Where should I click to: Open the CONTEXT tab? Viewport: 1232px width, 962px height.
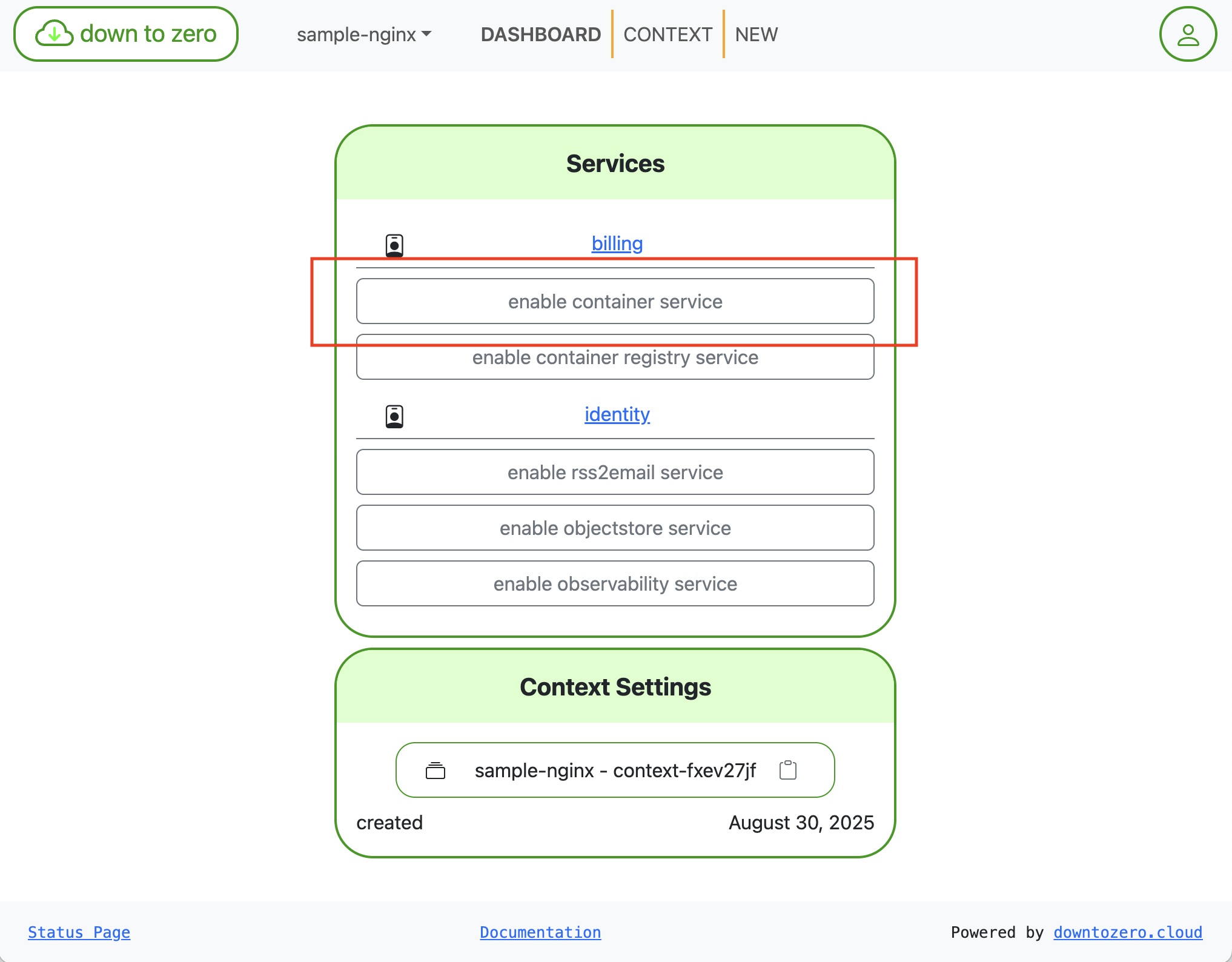667,35
